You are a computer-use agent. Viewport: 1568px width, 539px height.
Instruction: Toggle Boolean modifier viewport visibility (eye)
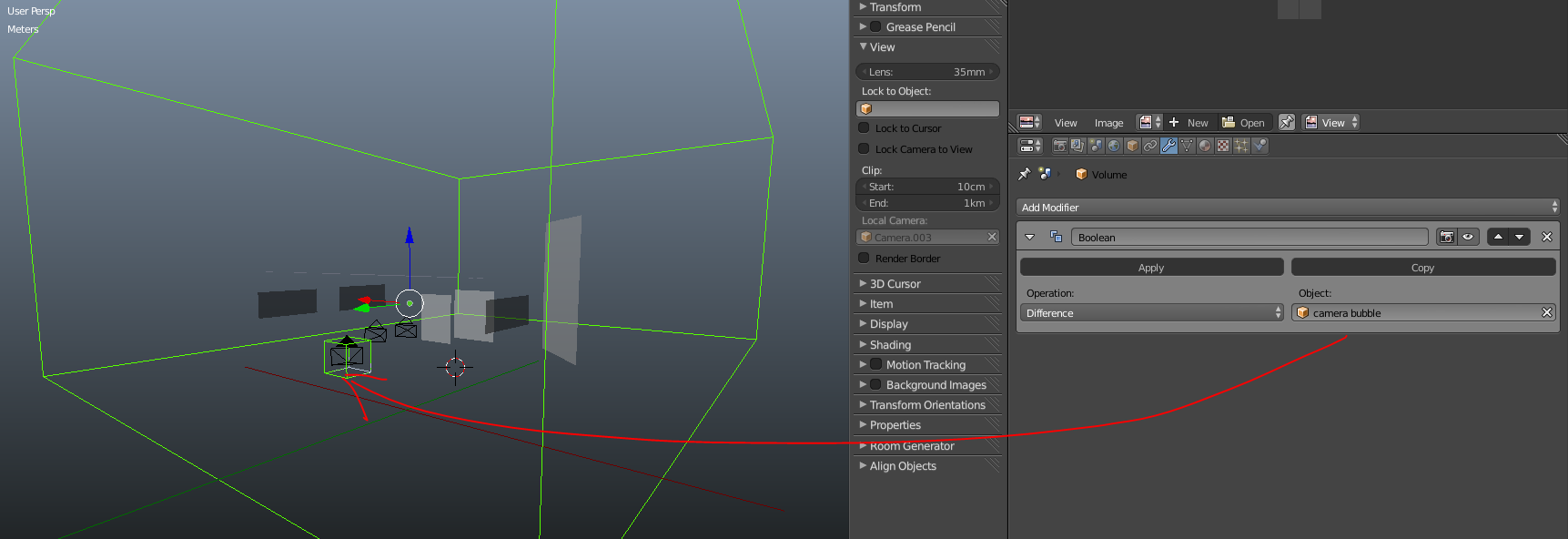[x=1467, y=237]
